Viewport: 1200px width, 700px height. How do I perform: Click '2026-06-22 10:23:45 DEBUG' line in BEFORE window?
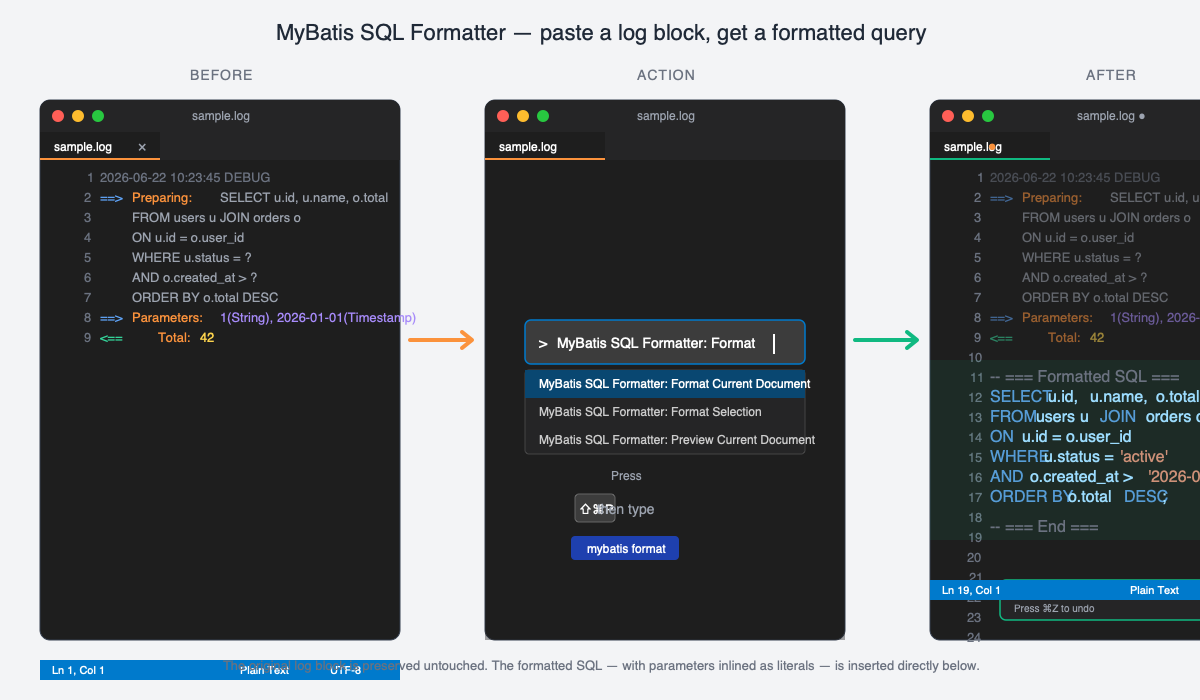(x=185, y=178)
